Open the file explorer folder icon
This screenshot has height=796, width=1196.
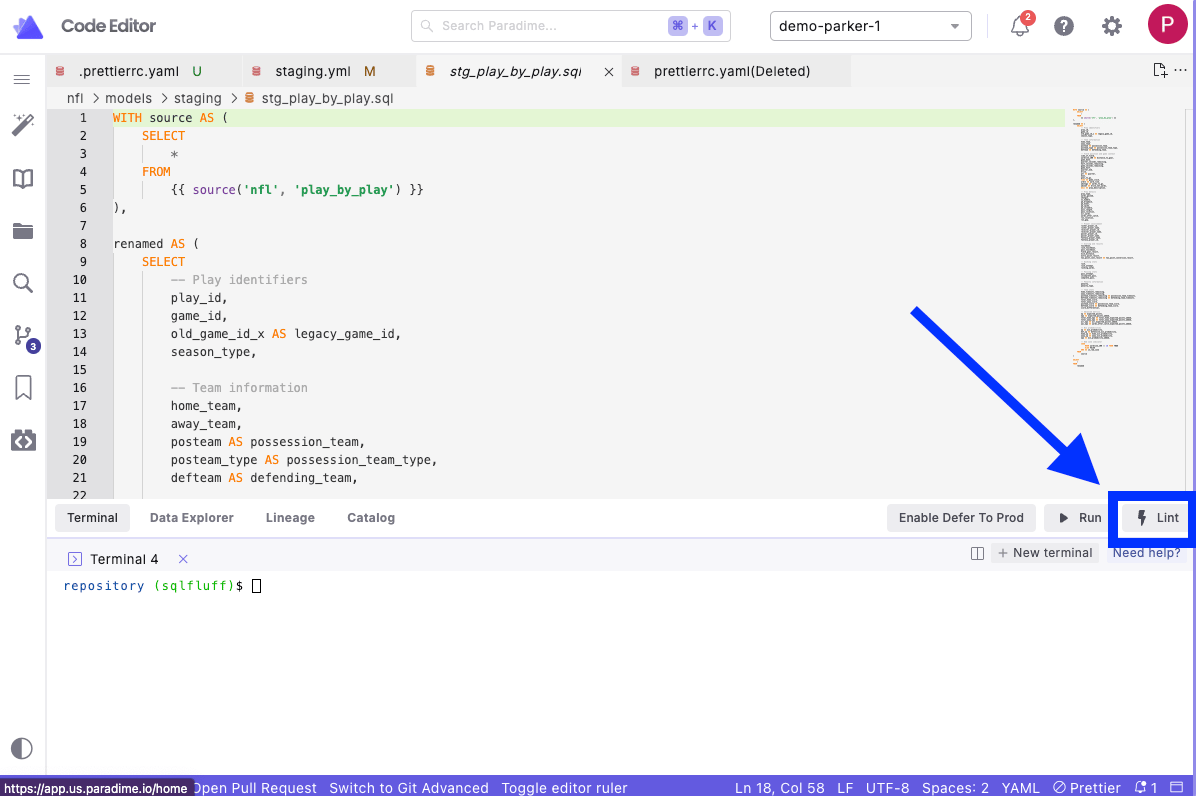(23, 231)
